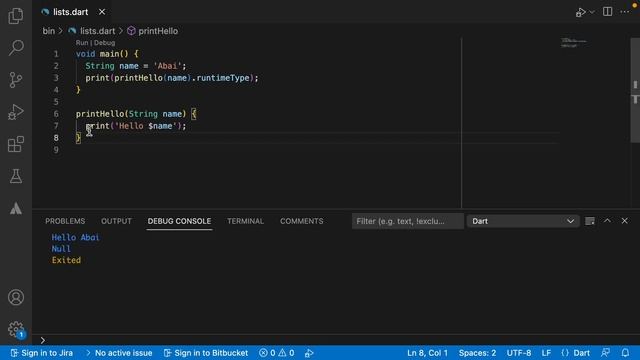This screenshot has width=640, height=360.
Task: Switch to the PROBLEMS panel tab
Action: (65, 221)
